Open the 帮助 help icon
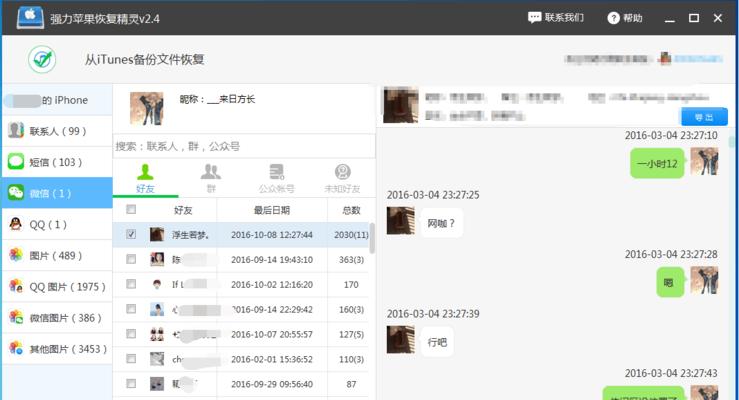The height and width of the screenshot is (400, 739). pyautogui.click(x=613, y=18)
